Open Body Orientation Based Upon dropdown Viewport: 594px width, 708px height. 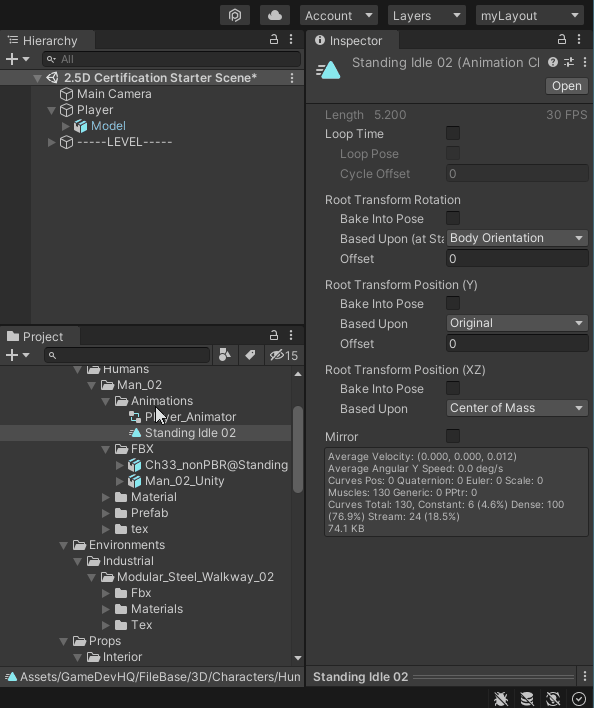[517, 238]
